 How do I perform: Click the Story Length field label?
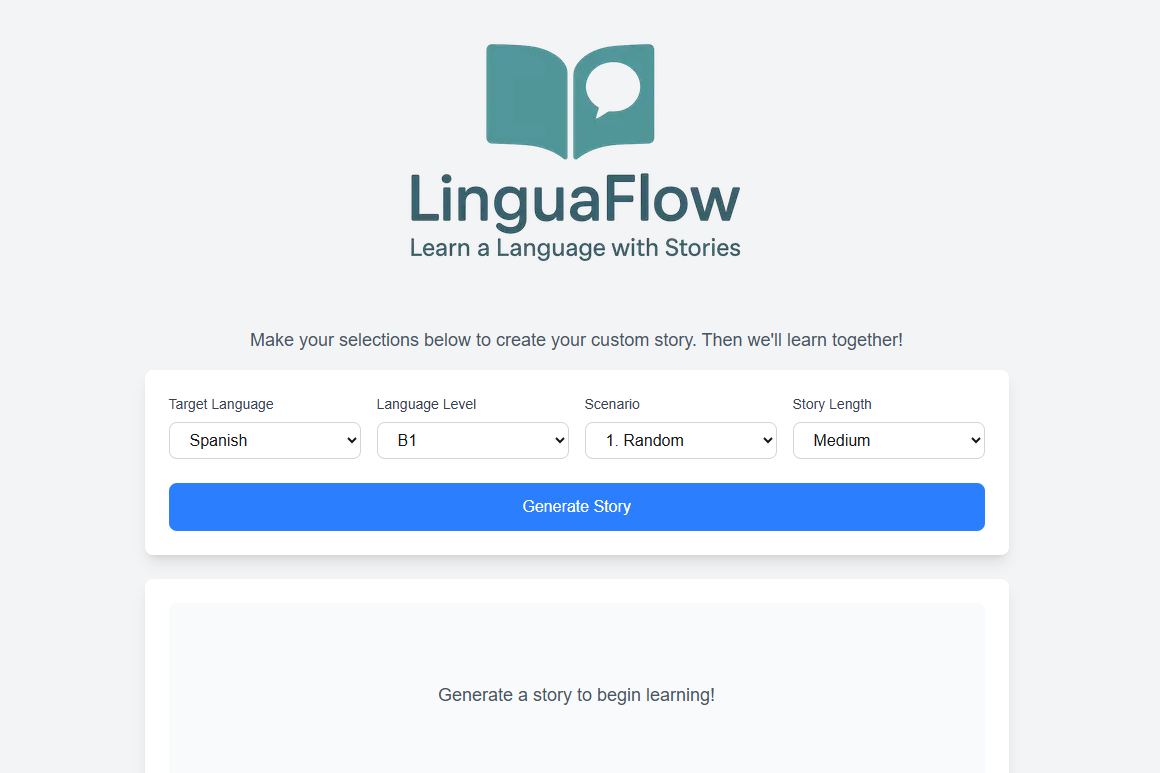[832, 404]
